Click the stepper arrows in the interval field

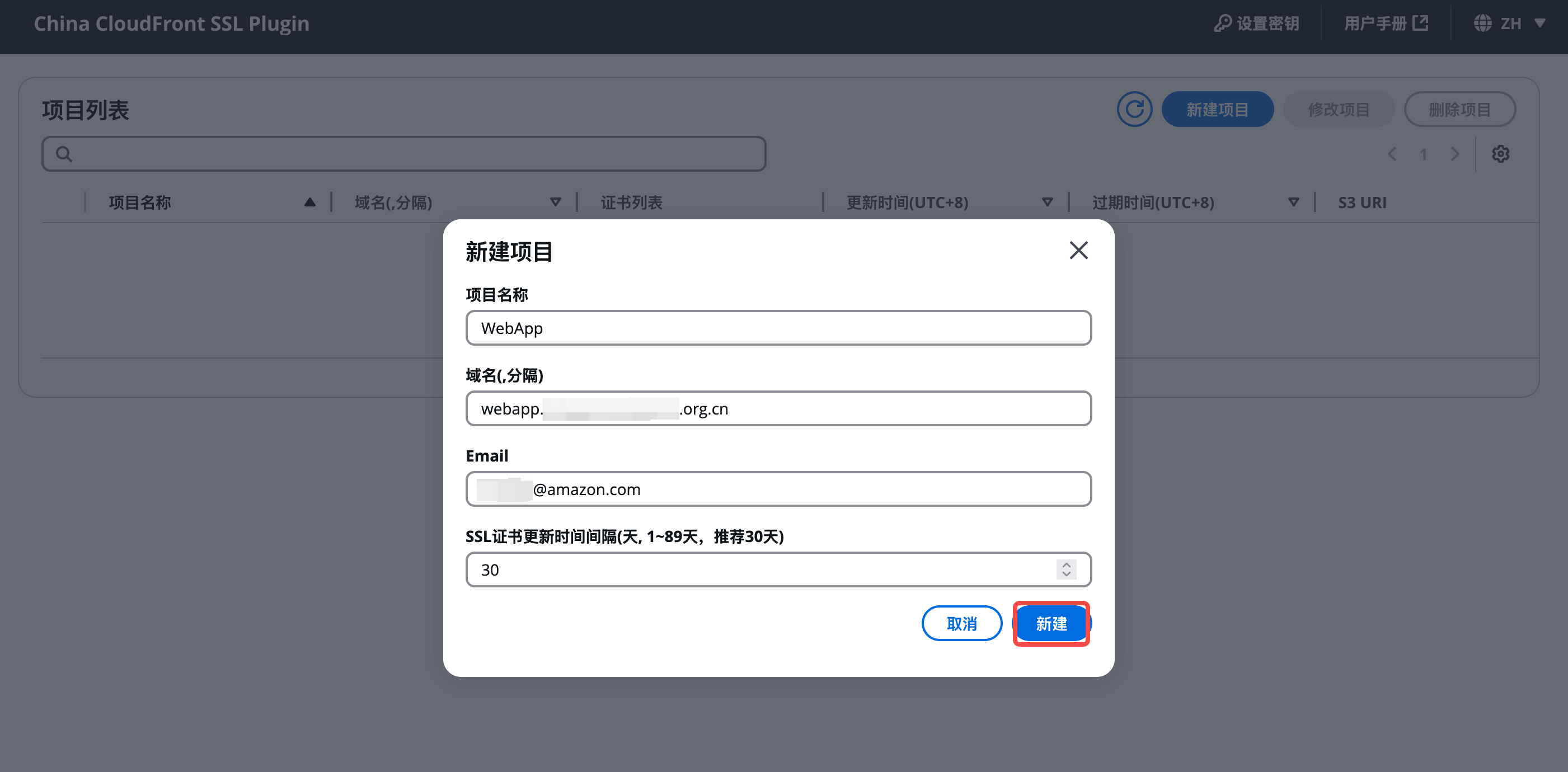(1066, 569)
